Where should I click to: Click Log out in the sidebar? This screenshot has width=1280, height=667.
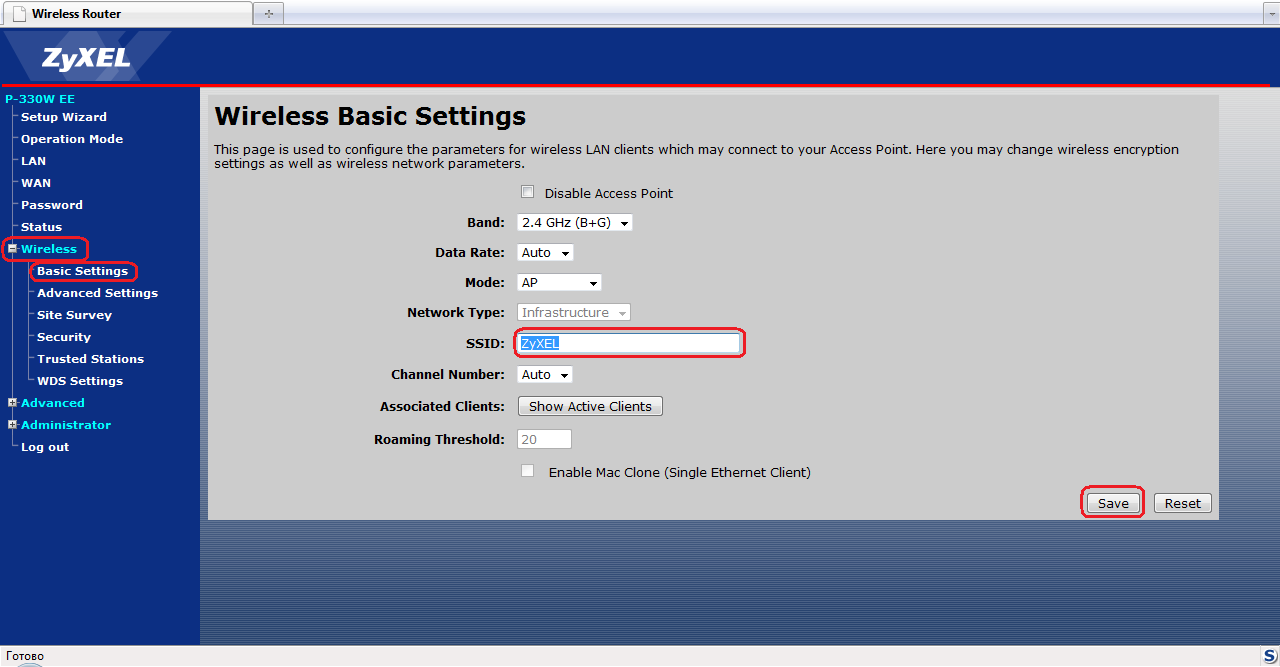(45, 447)
